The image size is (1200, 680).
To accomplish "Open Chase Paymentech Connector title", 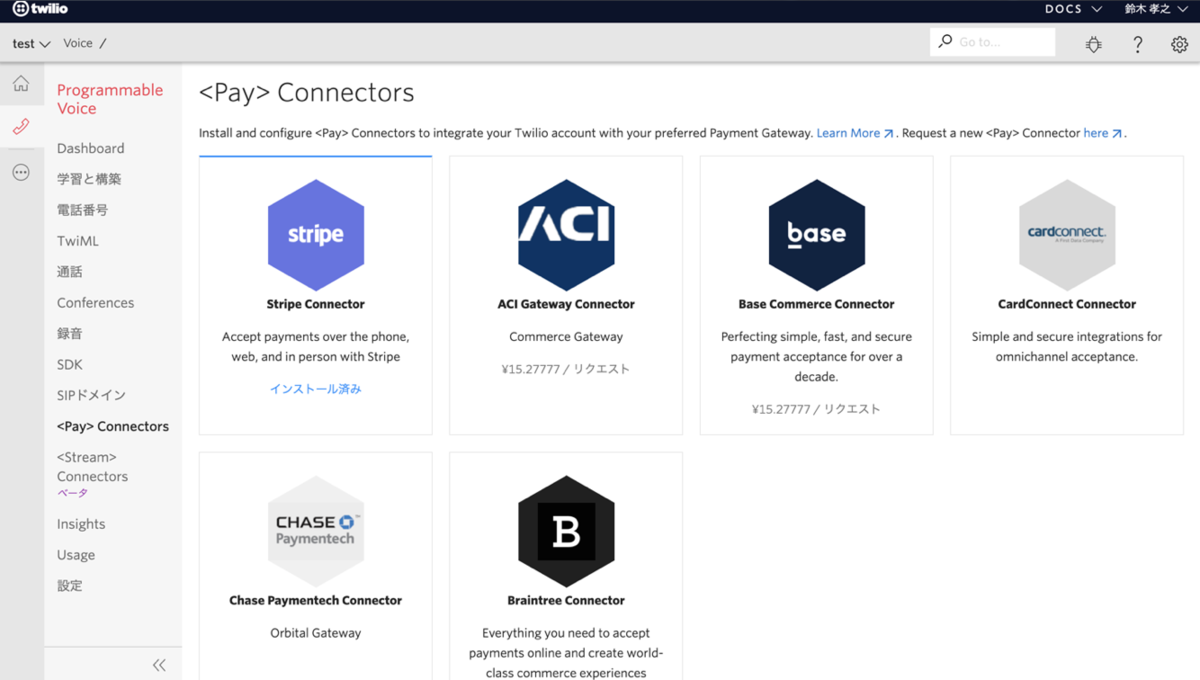I will (316, 601).
